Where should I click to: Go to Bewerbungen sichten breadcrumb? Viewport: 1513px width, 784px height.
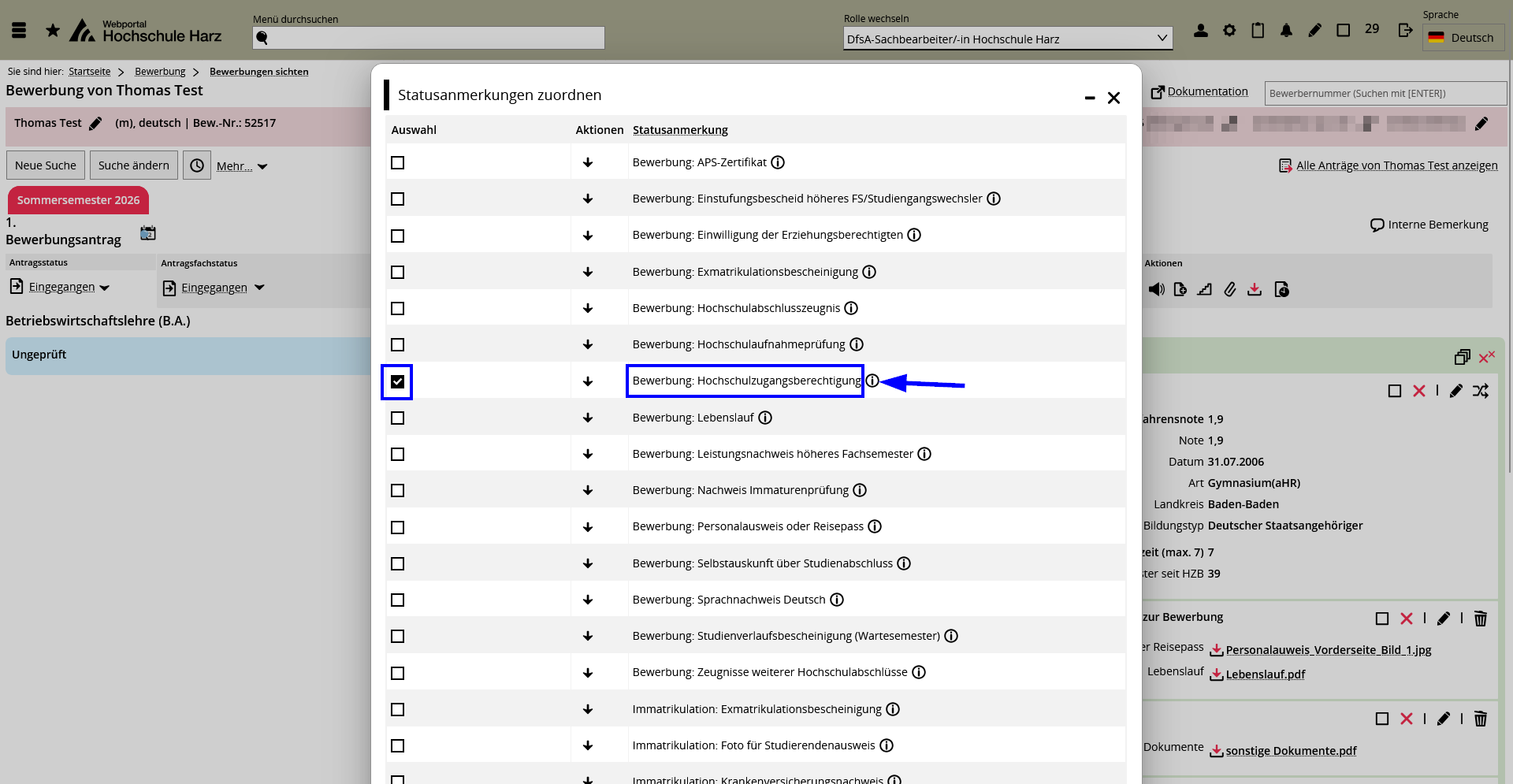(x=258, y=72)
